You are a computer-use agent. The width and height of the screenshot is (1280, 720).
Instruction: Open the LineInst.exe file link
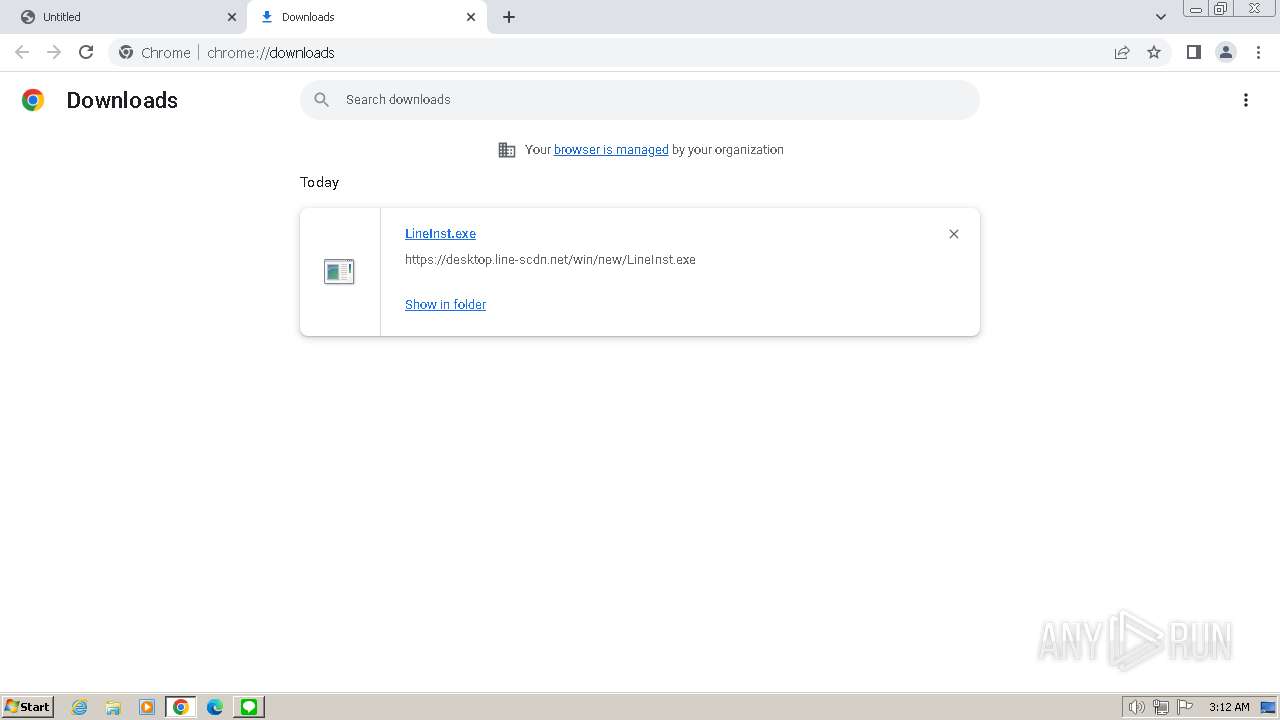[440, 234]
